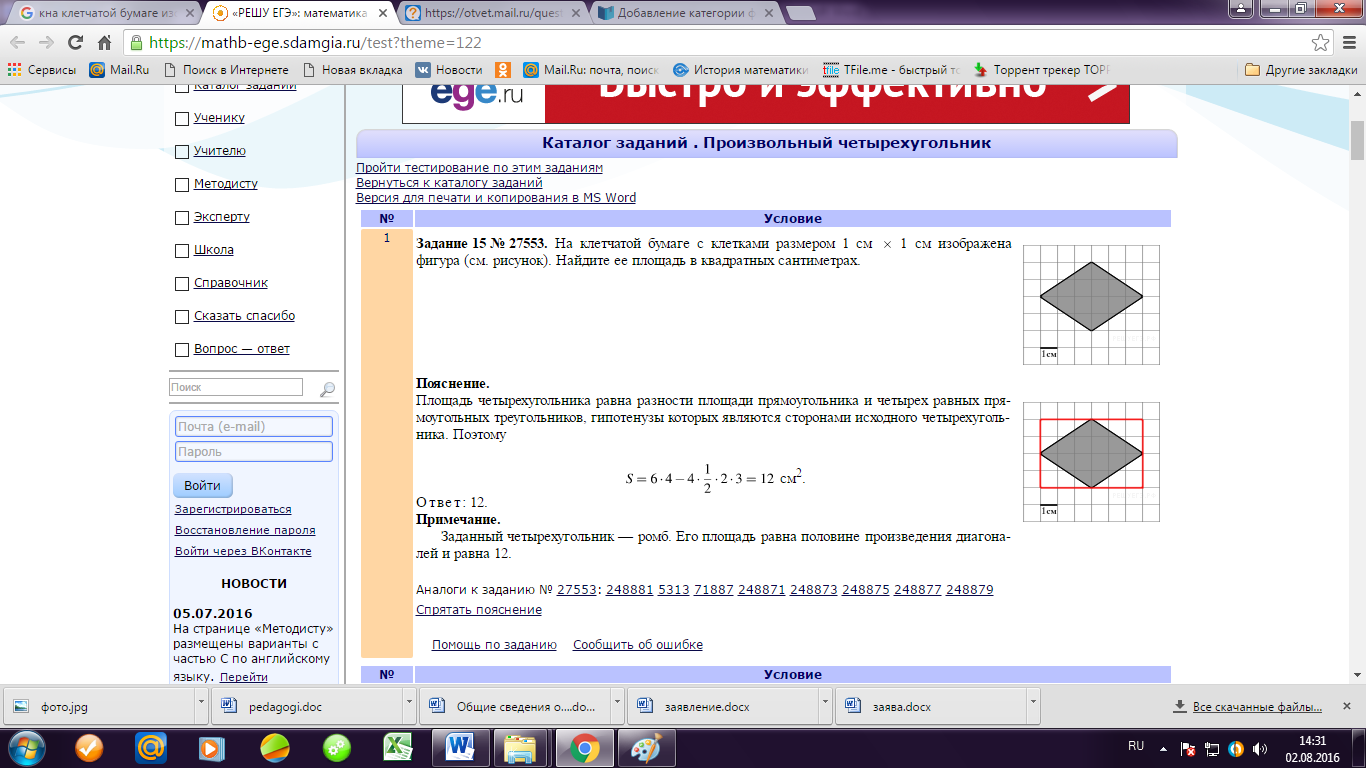Open the История математики bookmark
Screen dimensions: 1366x768
740,70
